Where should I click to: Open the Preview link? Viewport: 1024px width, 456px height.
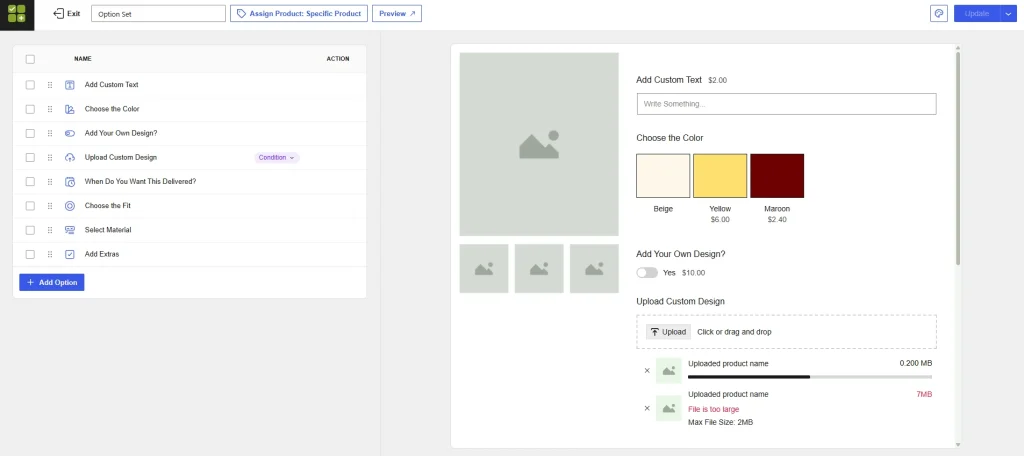[x=397, y=13]
